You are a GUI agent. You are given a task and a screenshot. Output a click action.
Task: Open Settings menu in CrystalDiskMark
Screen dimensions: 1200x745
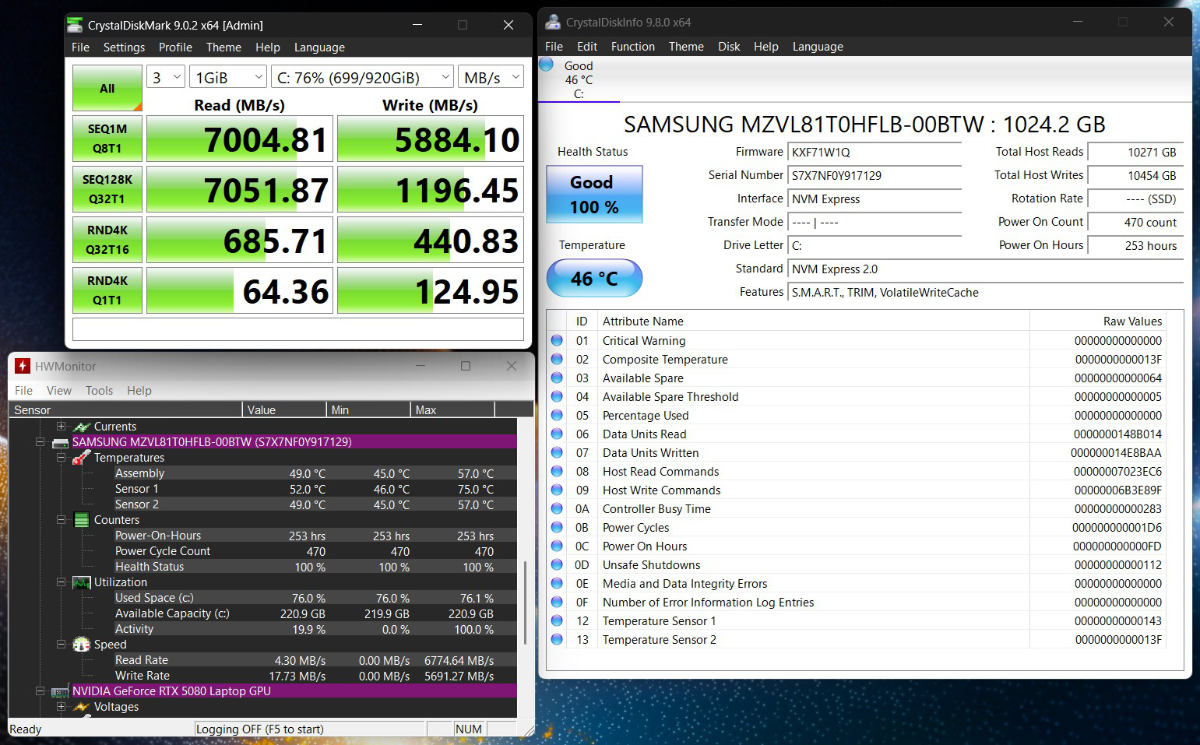point(124,47)
